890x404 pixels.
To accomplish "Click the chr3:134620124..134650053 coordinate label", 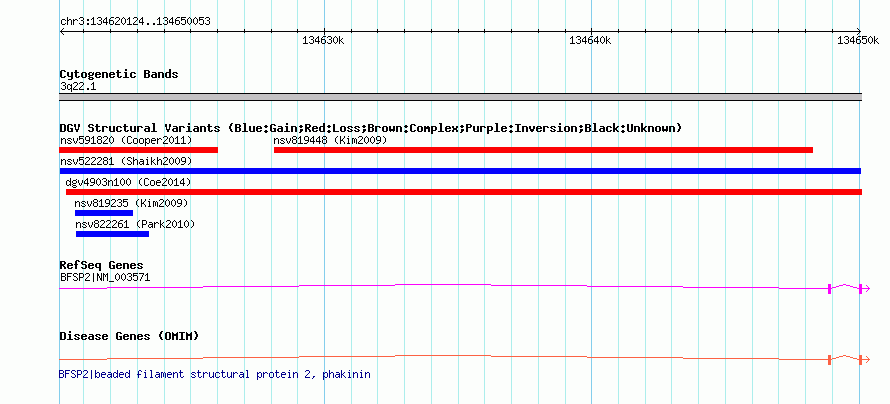I will (135, 22).
